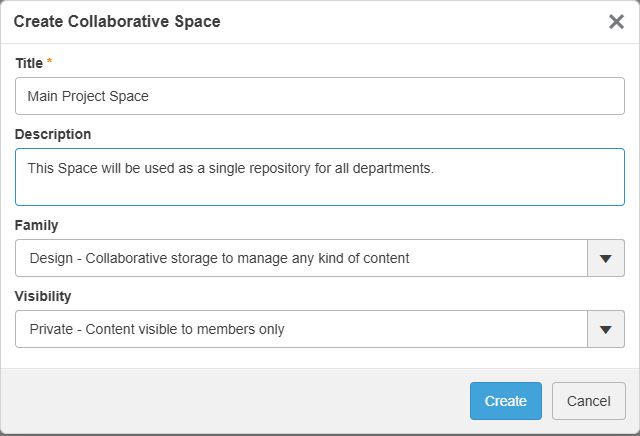Viewport: 640px width, 436px height.
Task: Click the required asterisk beside Title
Action: pyautogui.click(x=50, y=63)
